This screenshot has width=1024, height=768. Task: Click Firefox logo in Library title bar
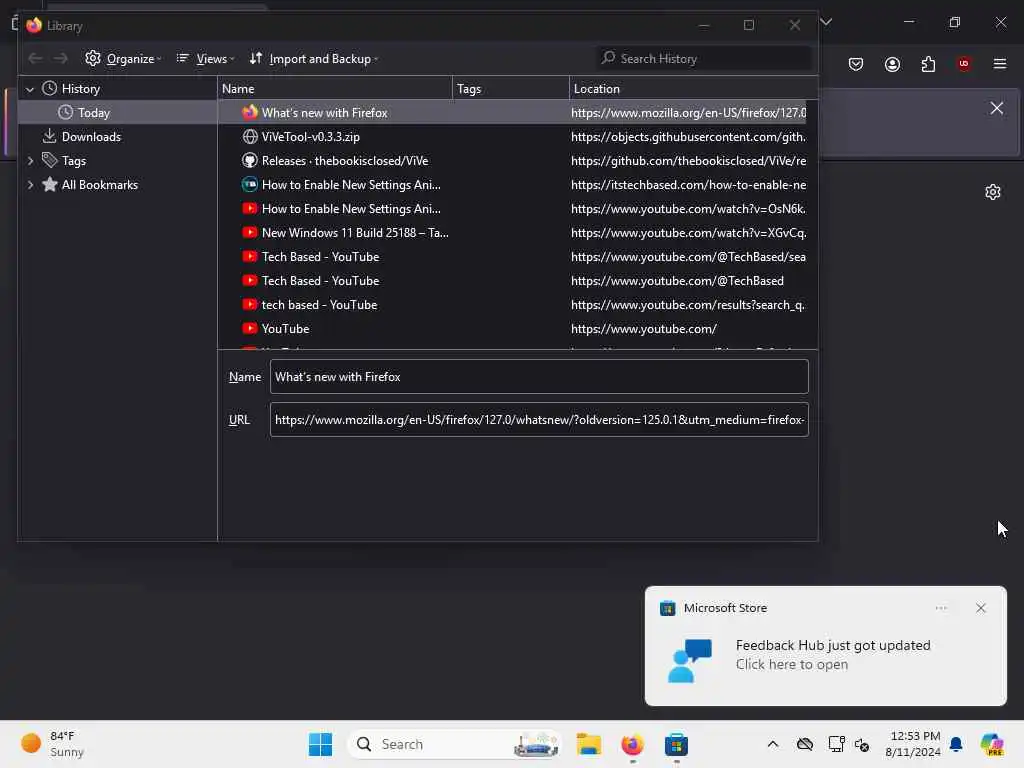34,25
